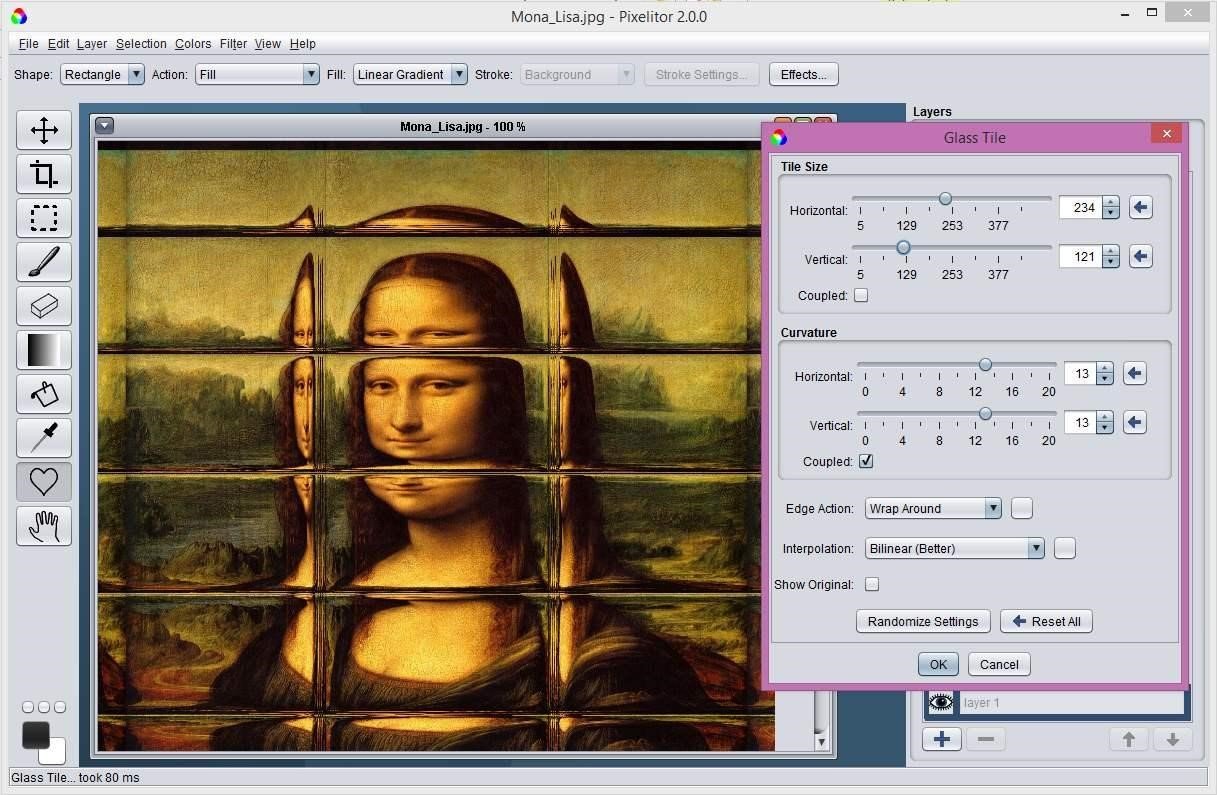Select the Move tool
The width and height of the screenshot is (1217, 795).
tap(44, 130)
